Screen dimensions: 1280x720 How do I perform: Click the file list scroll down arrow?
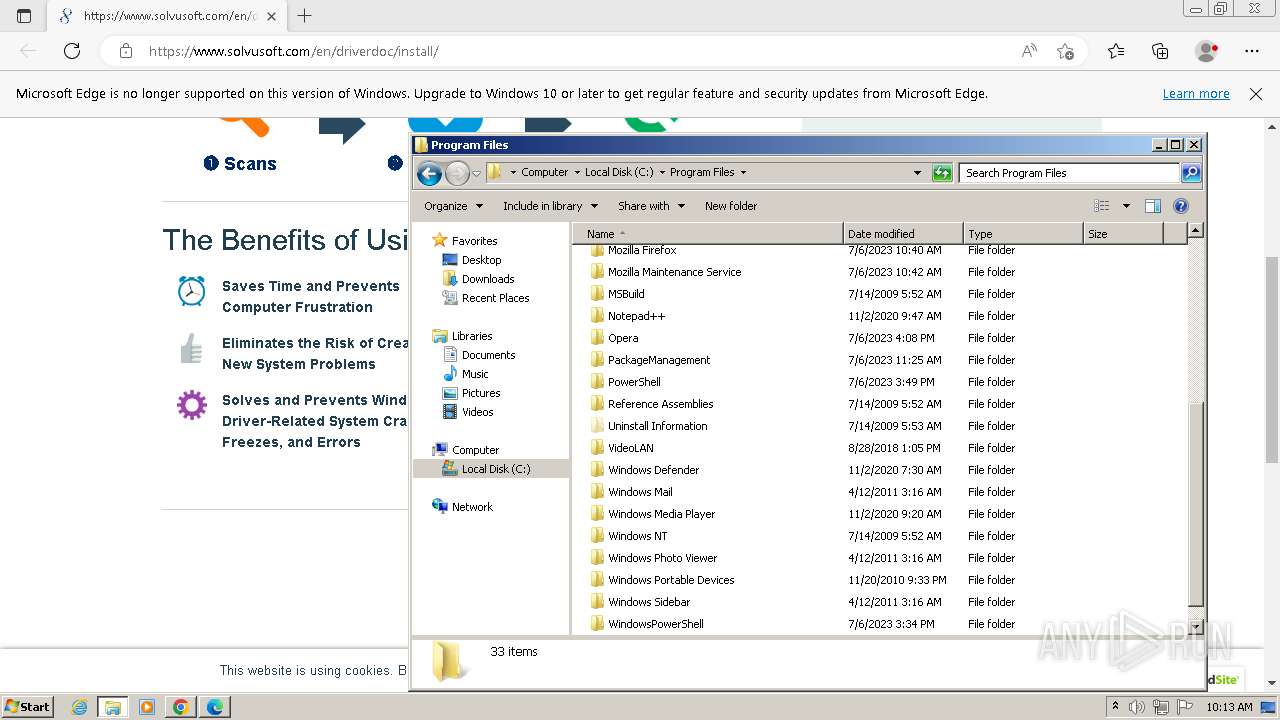tap(1196, 627)
